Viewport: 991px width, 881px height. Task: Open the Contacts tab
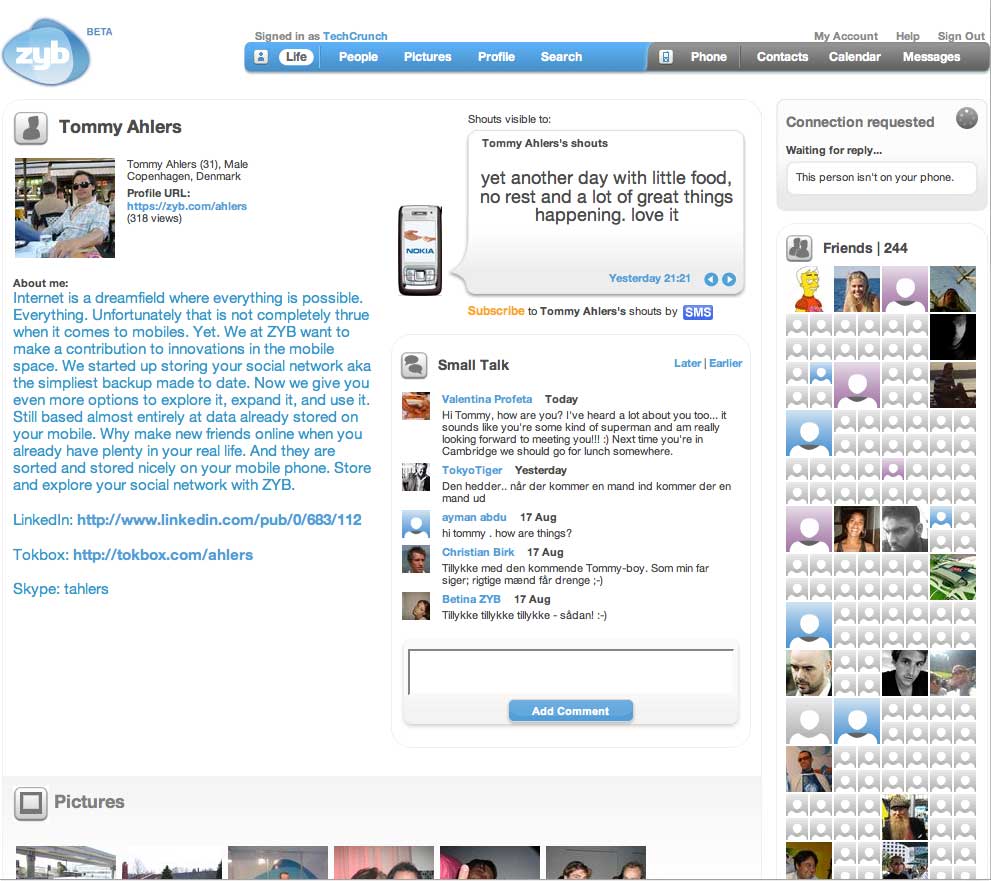pos(782,57)
